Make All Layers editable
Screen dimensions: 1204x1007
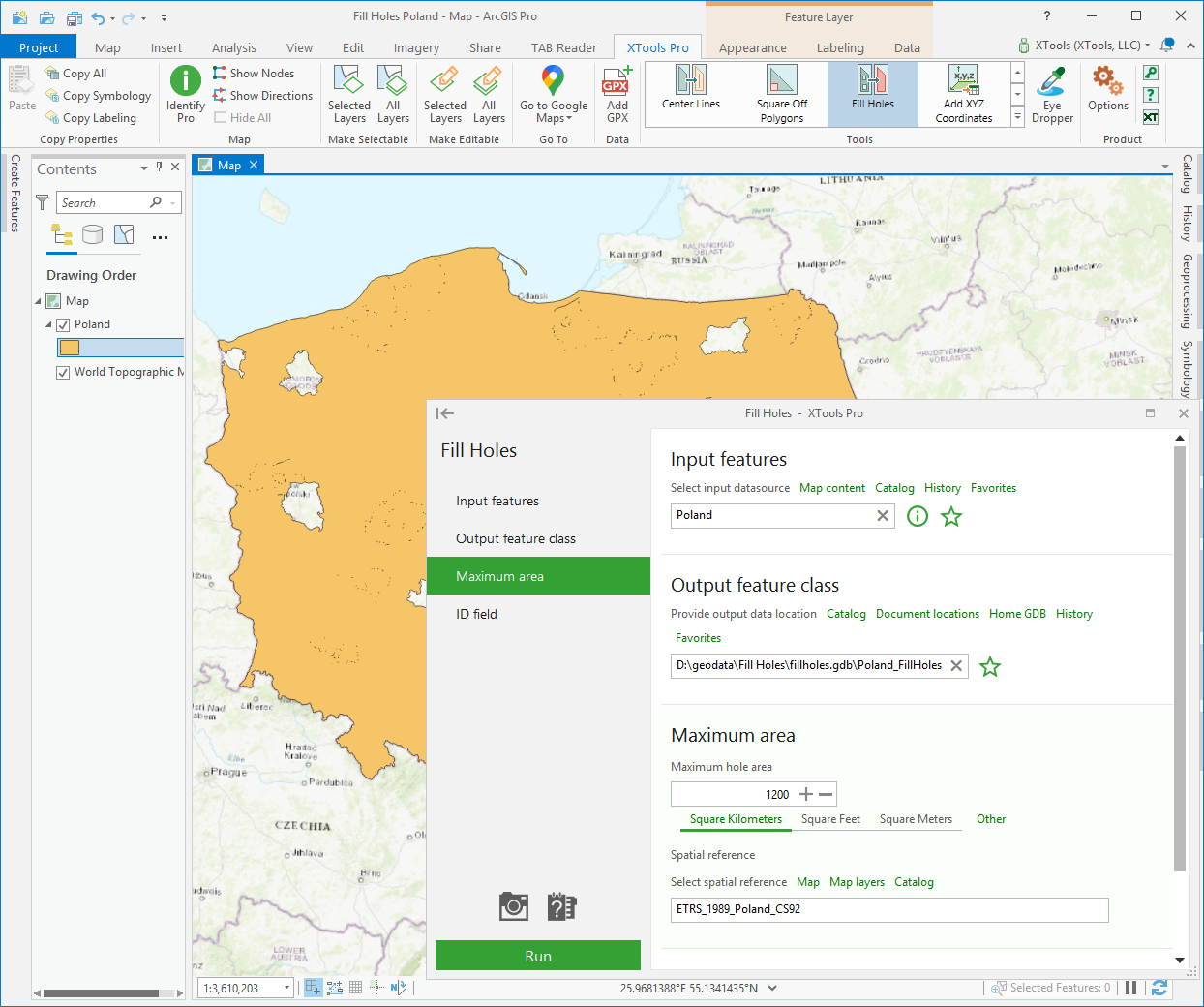click(x=489, y=95)
